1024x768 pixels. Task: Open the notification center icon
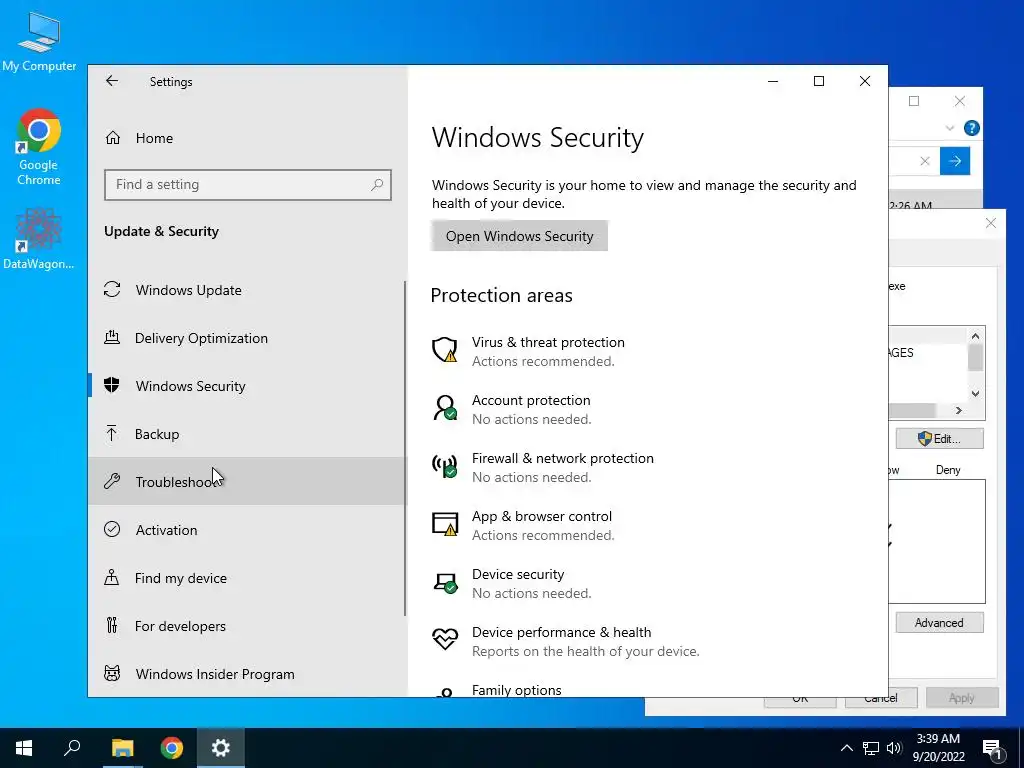pyautogui.click(x=992, y=749)
